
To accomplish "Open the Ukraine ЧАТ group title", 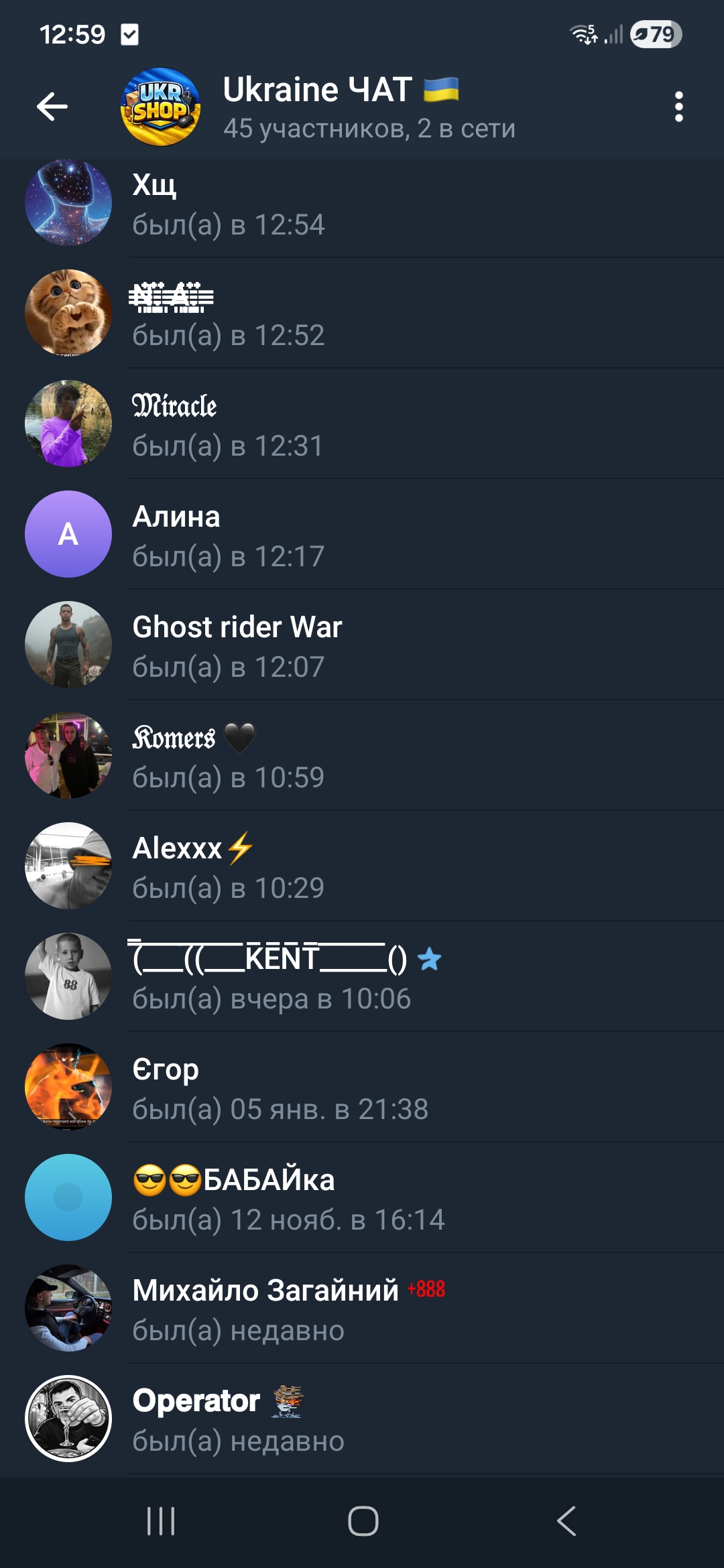I will [x=341, y=90].
